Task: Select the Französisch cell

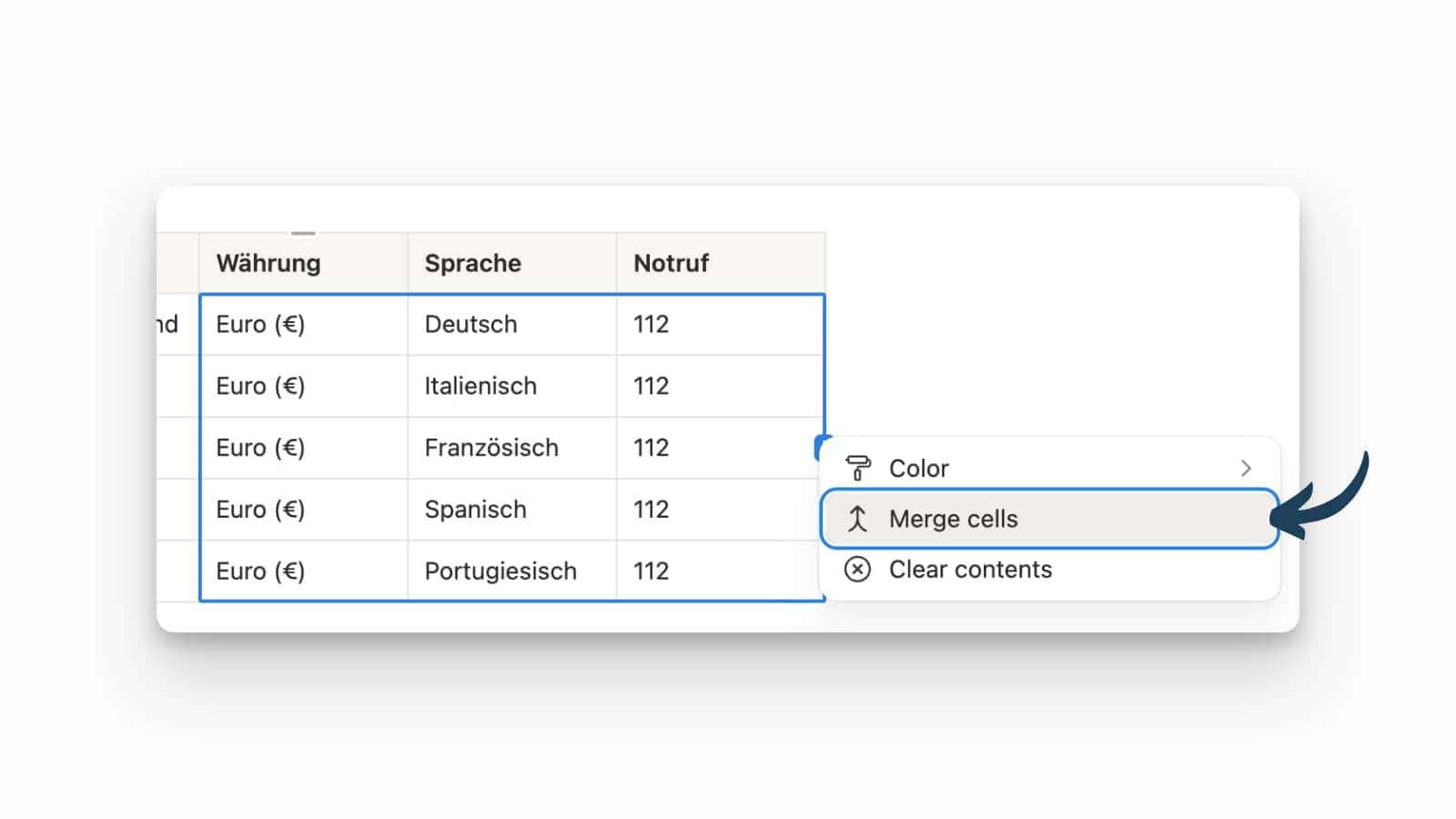Action: [x=512, y=448]
